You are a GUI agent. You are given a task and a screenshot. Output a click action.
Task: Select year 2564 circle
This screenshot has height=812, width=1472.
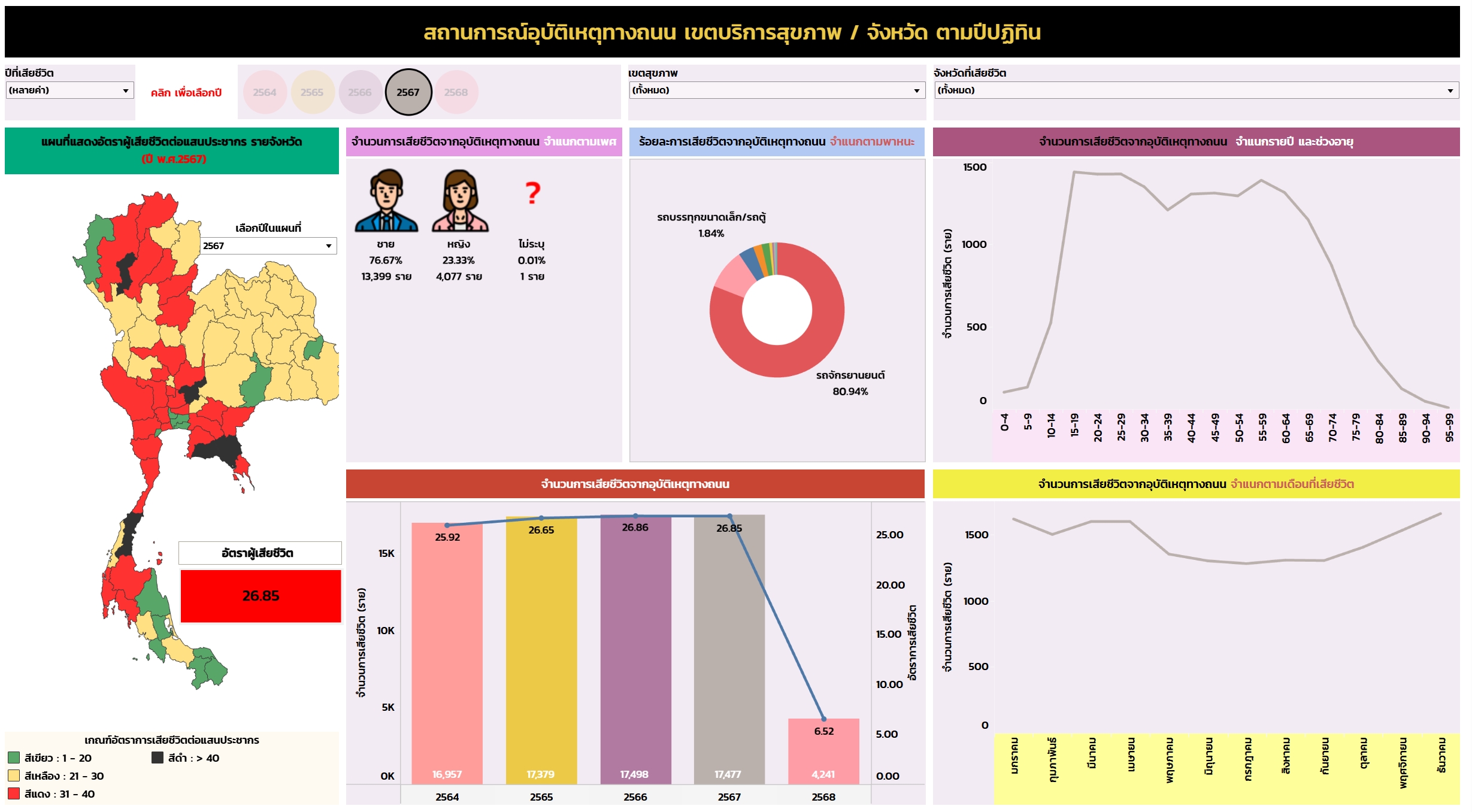click(x=265, y=92)
